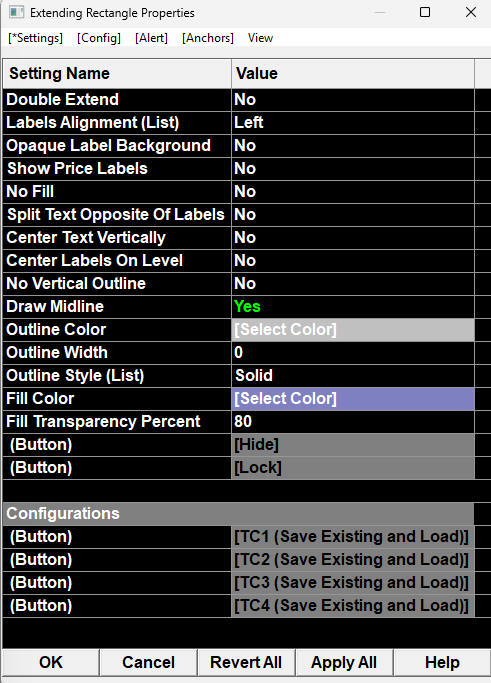Image resolution: width=491 pixels, height=683 pixels.
Task: Toggle Show Price Labels value
Action: (352, 169)
